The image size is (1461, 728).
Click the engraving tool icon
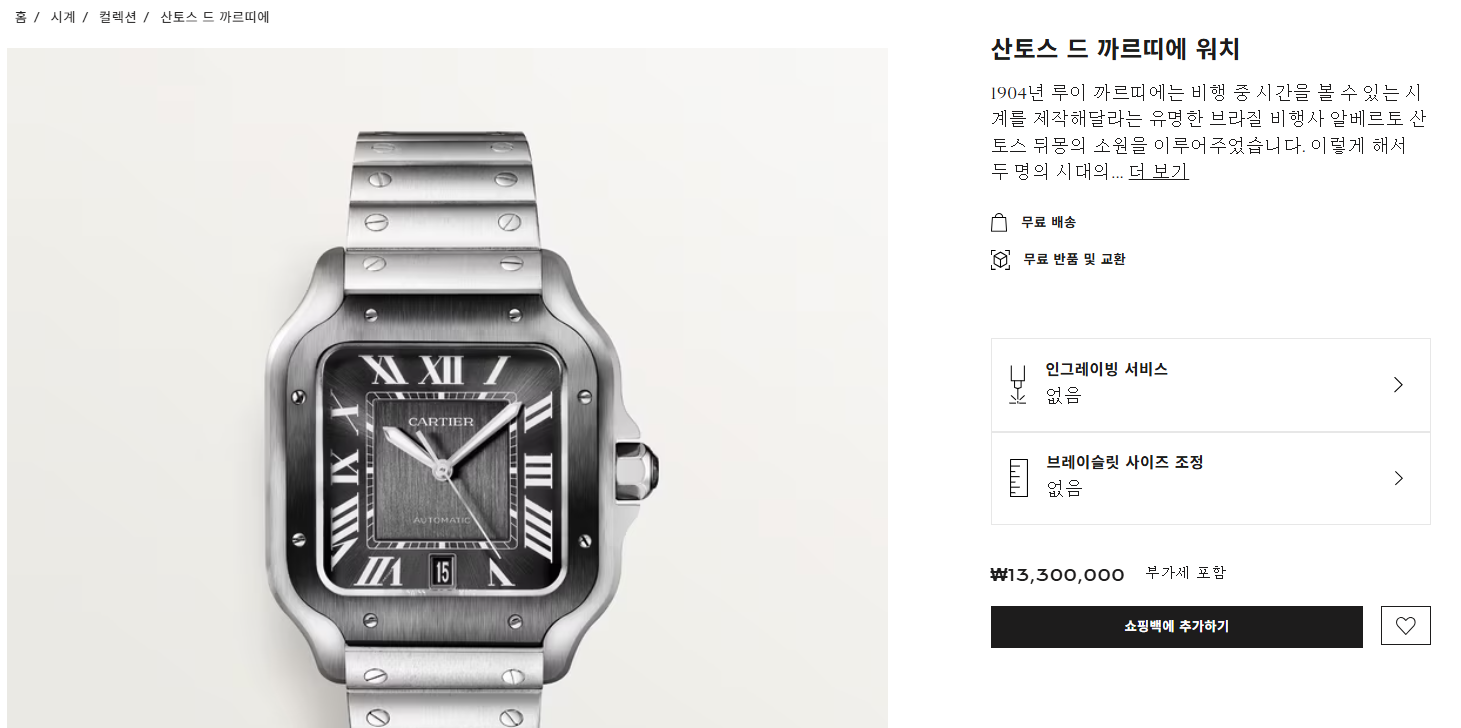(1018, 385)
